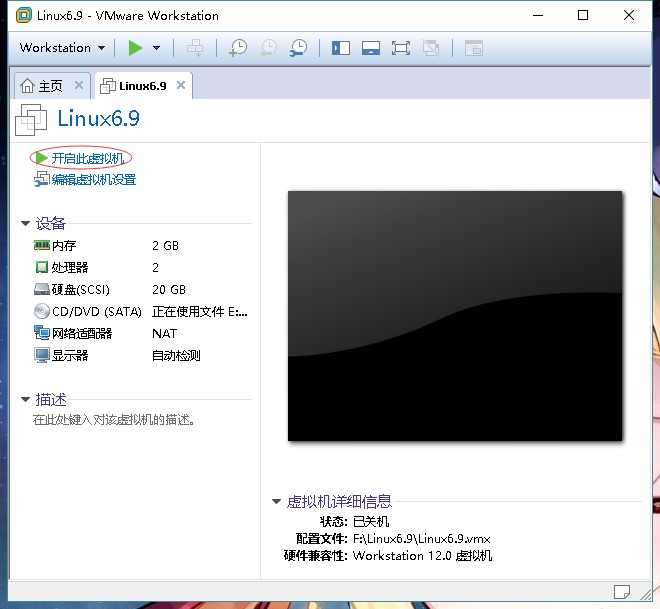660x609 pixels.
Task: Select the 处理器 device row
Action: 141,267
